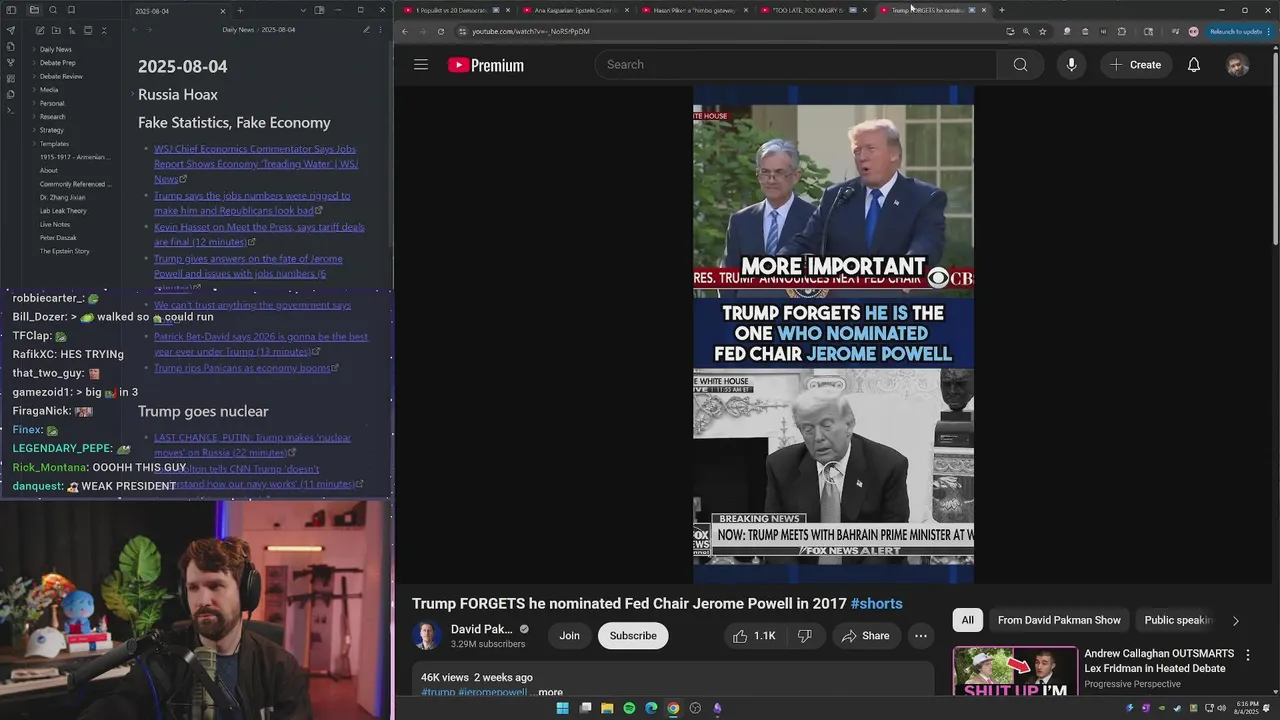Open Obsidian bookmarks icon
Screen dimensions: 1280x720
[x=71, y=10]
